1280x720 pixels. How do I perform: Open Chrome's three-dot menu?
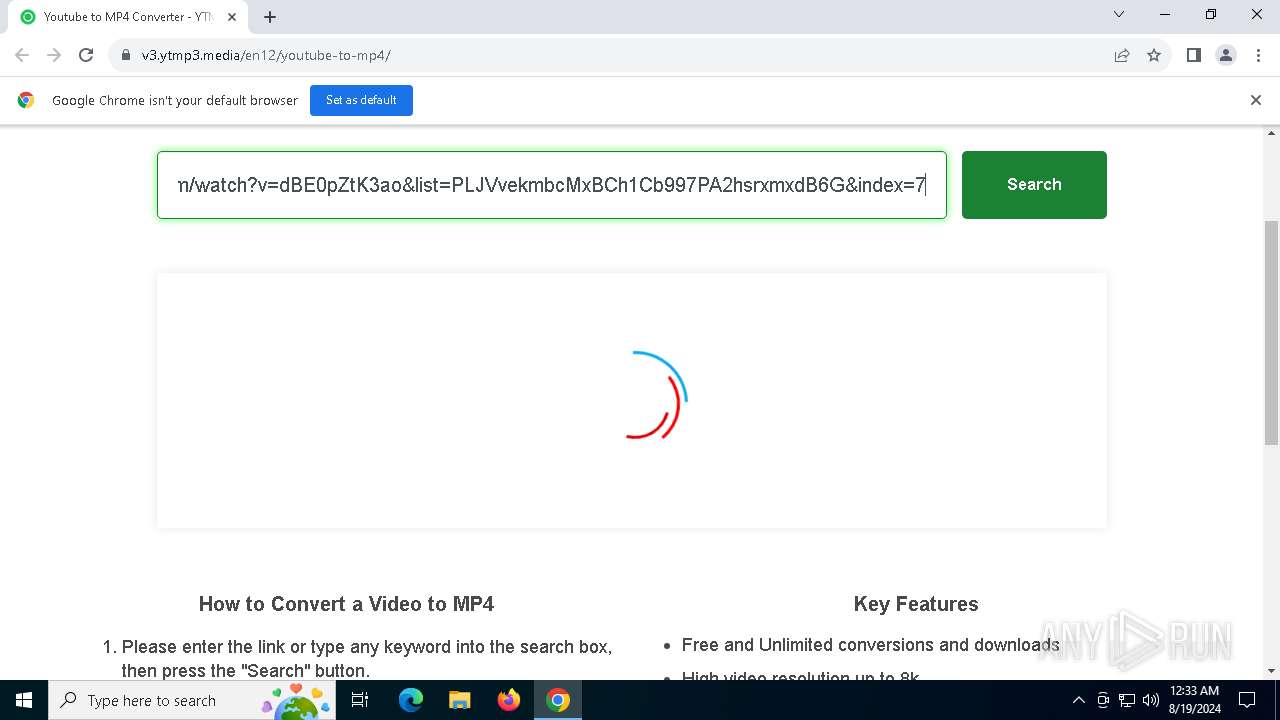1258,55
